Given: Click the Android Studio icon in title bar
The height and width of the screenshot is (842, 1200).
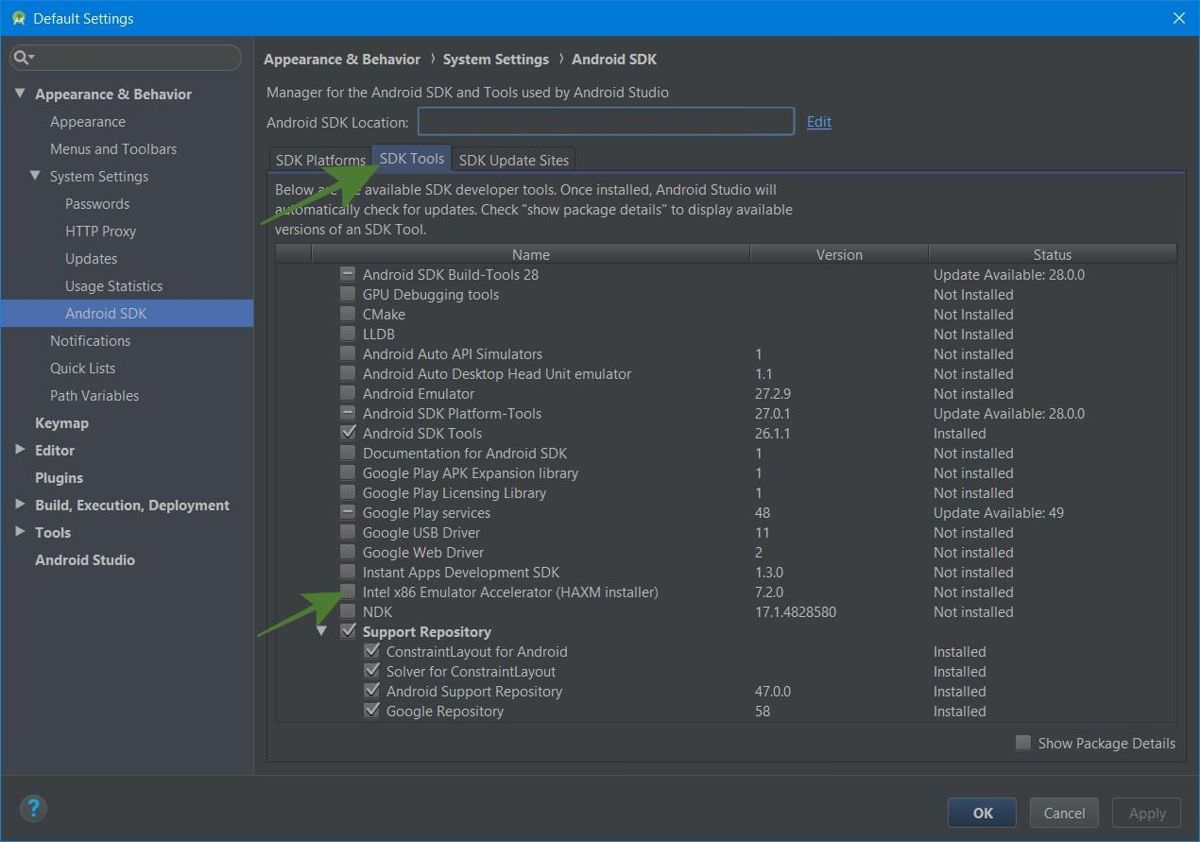Looking at the screenshot, I should tap(18, 18).
